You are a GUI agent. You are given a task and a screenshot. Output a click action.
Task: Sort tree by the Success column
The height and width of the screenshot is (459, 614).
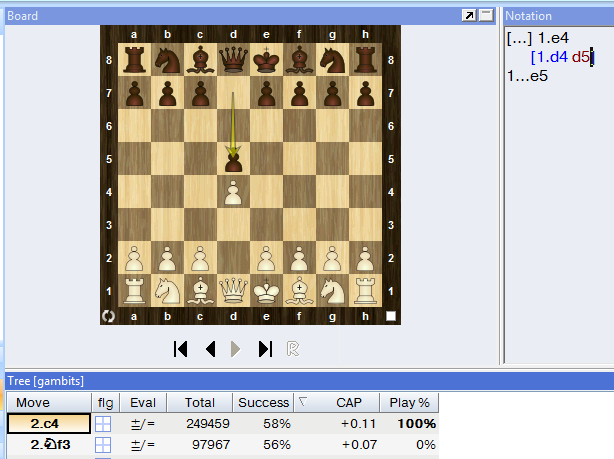263,402
